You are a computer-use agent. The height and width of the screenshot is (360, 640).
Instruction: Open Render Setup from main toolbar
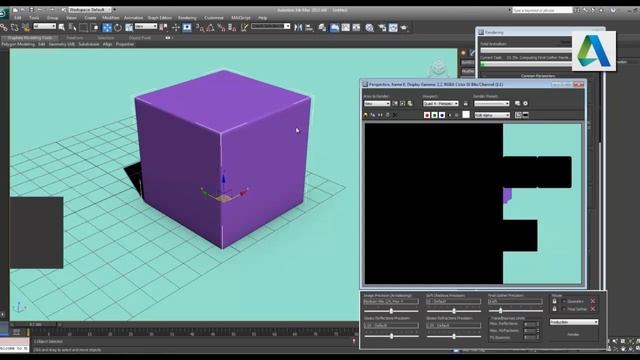pyautogui.click(x=382, y=27)
